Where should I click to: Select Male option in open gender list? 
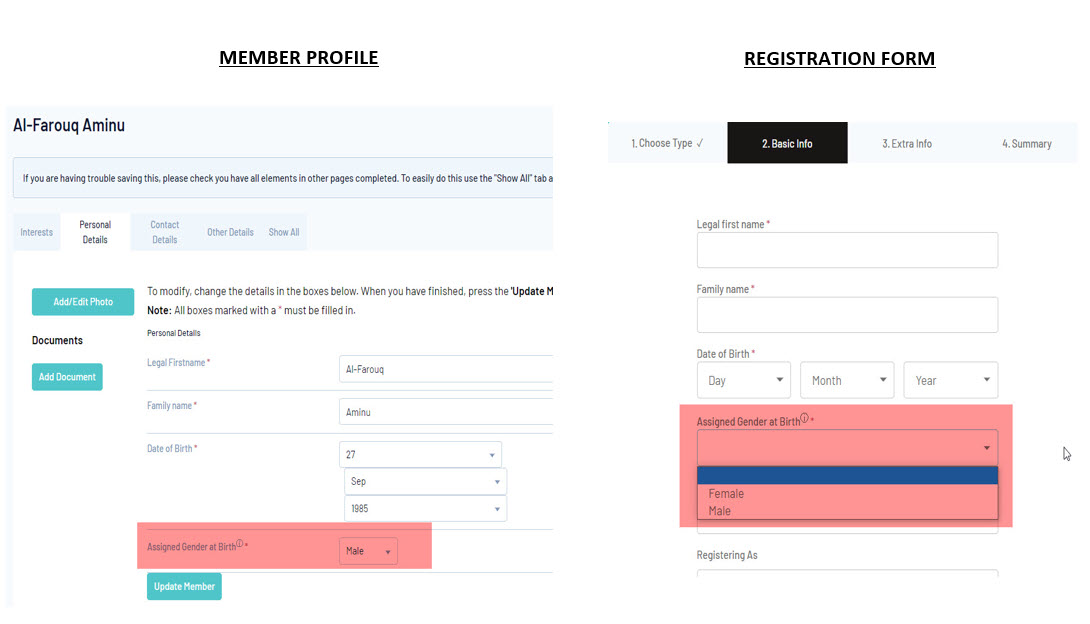[x=720, y=511]
